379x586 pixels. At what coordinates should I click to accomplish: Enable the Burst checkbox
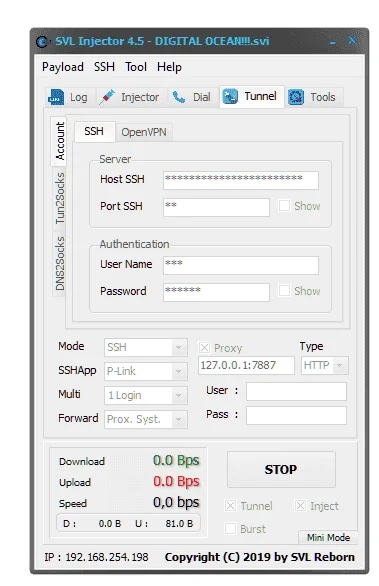[x=231, y=529]
